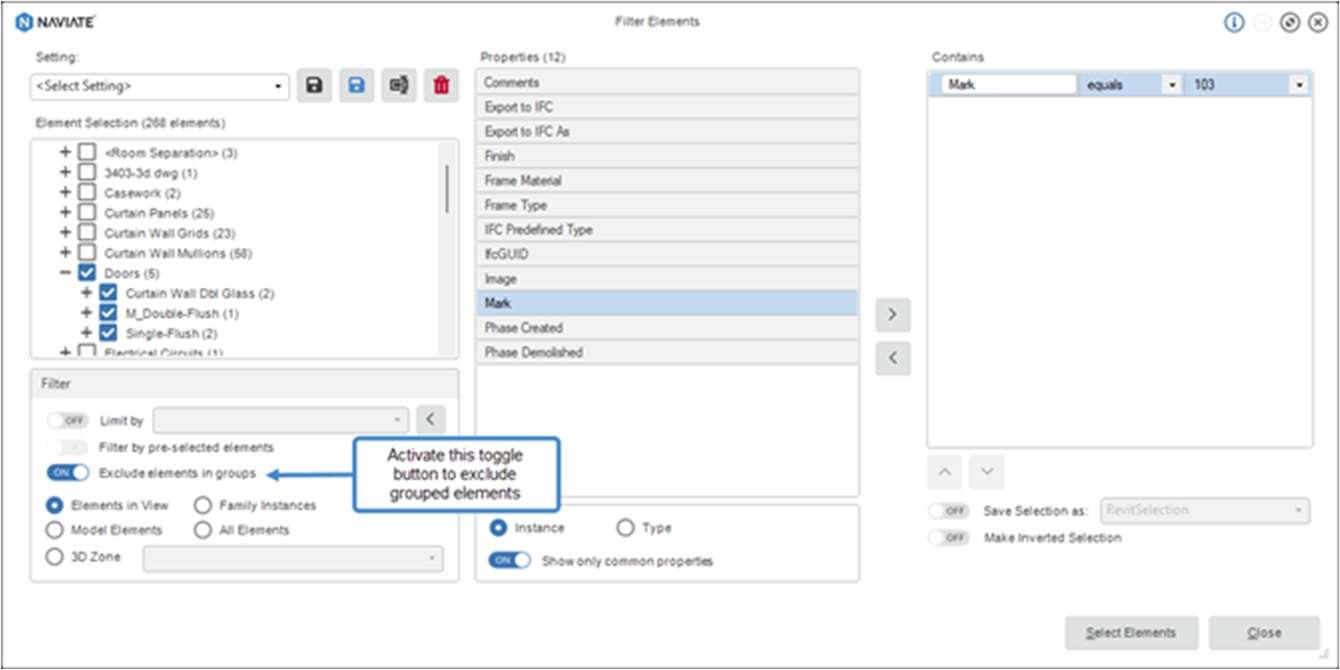
Task: Enable Make Inverted Selection toggle
Action: click(x=949, y=538)
